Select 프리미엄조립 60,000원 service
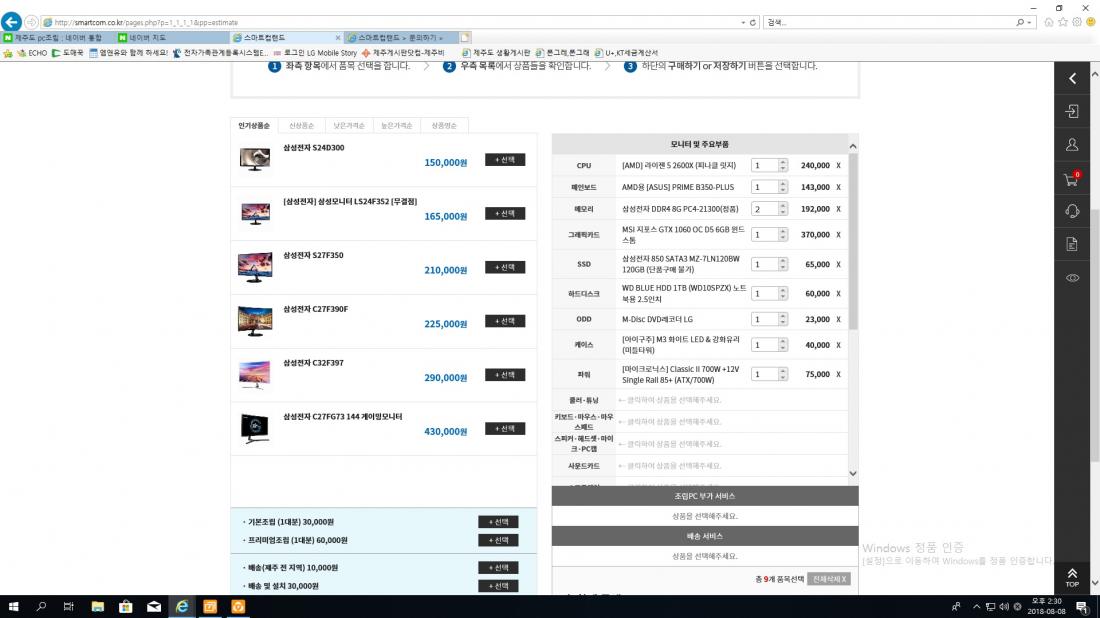The image size is (1100, 618). (x=498, y=540)
